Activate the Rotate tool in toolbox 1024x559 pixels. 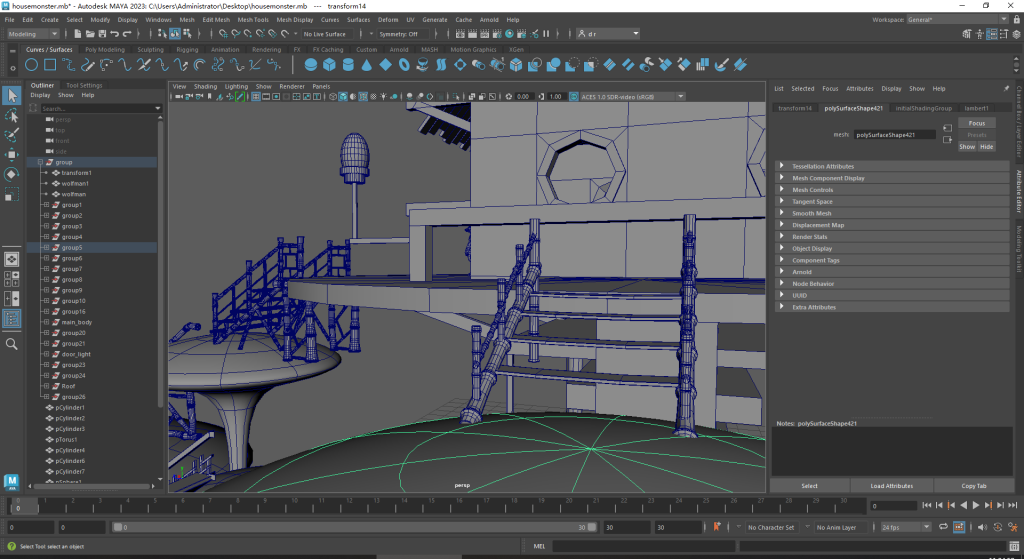12,174
